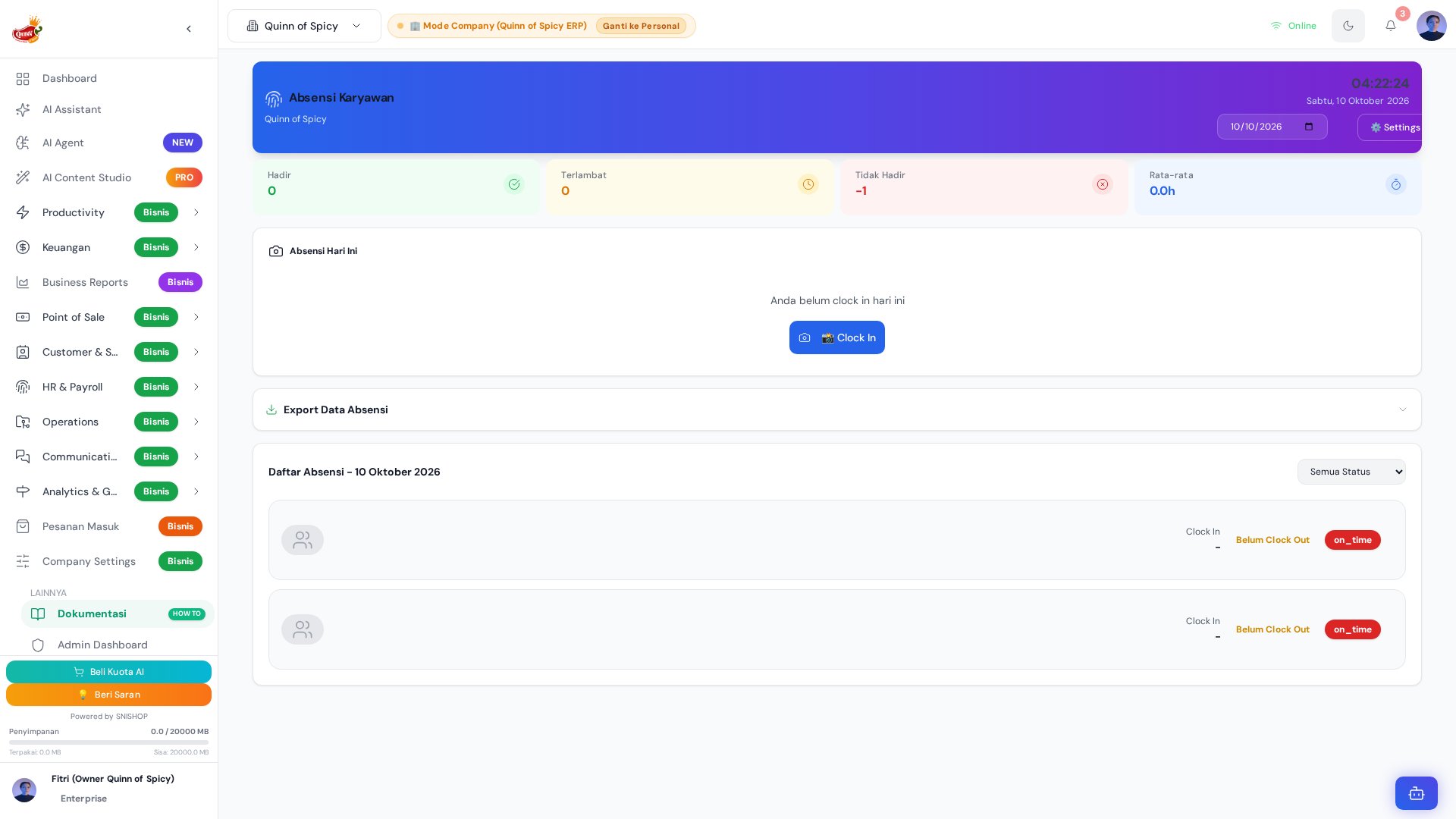Viewport: 1456px width, 819px height.
Task: Click Beli Kuota AI button
Action: click(x=108, y=672)
